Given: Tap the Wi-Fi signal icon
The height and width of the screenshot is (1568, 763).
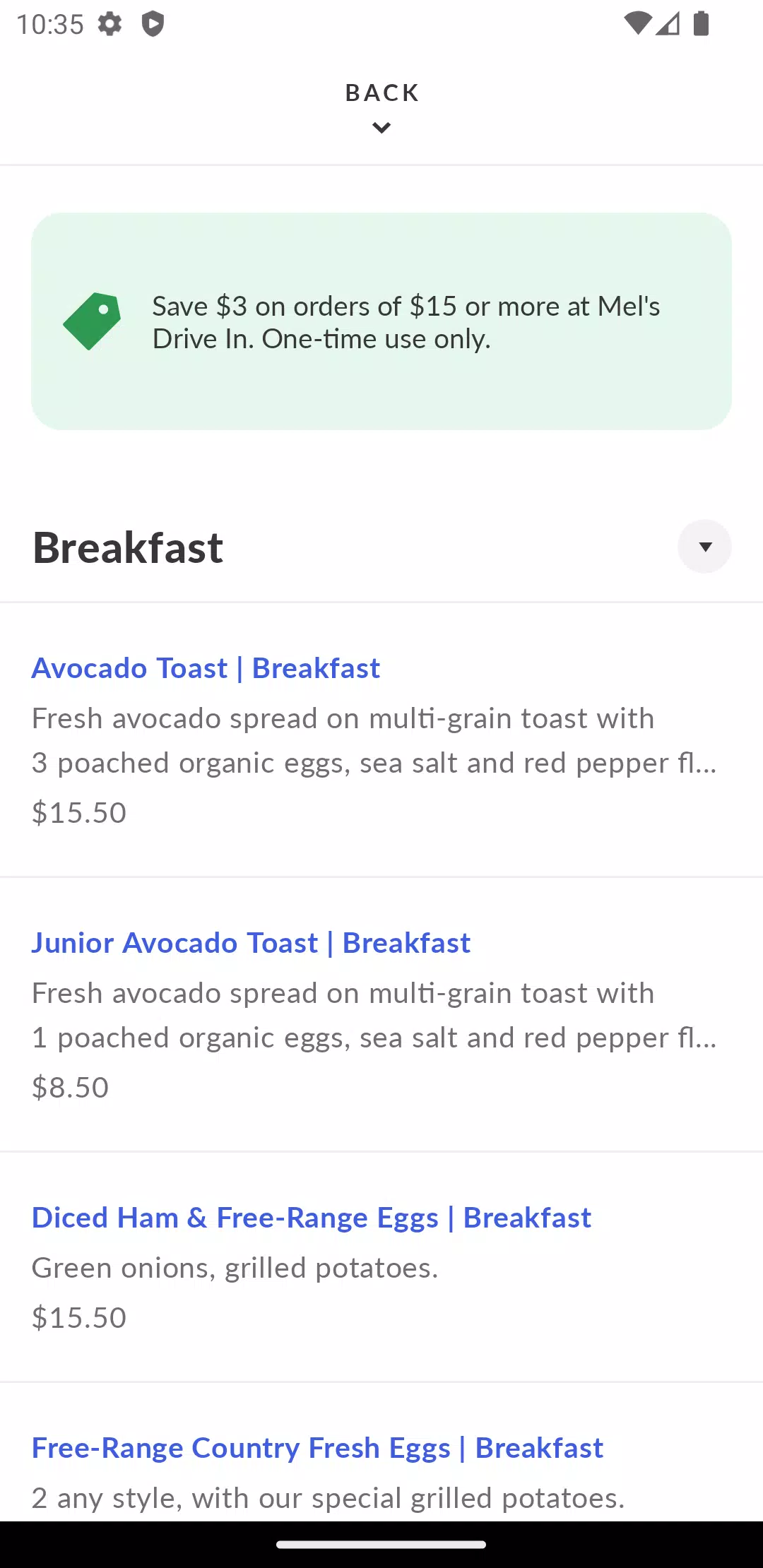Looking at the screenshot, I should (638, 23).
